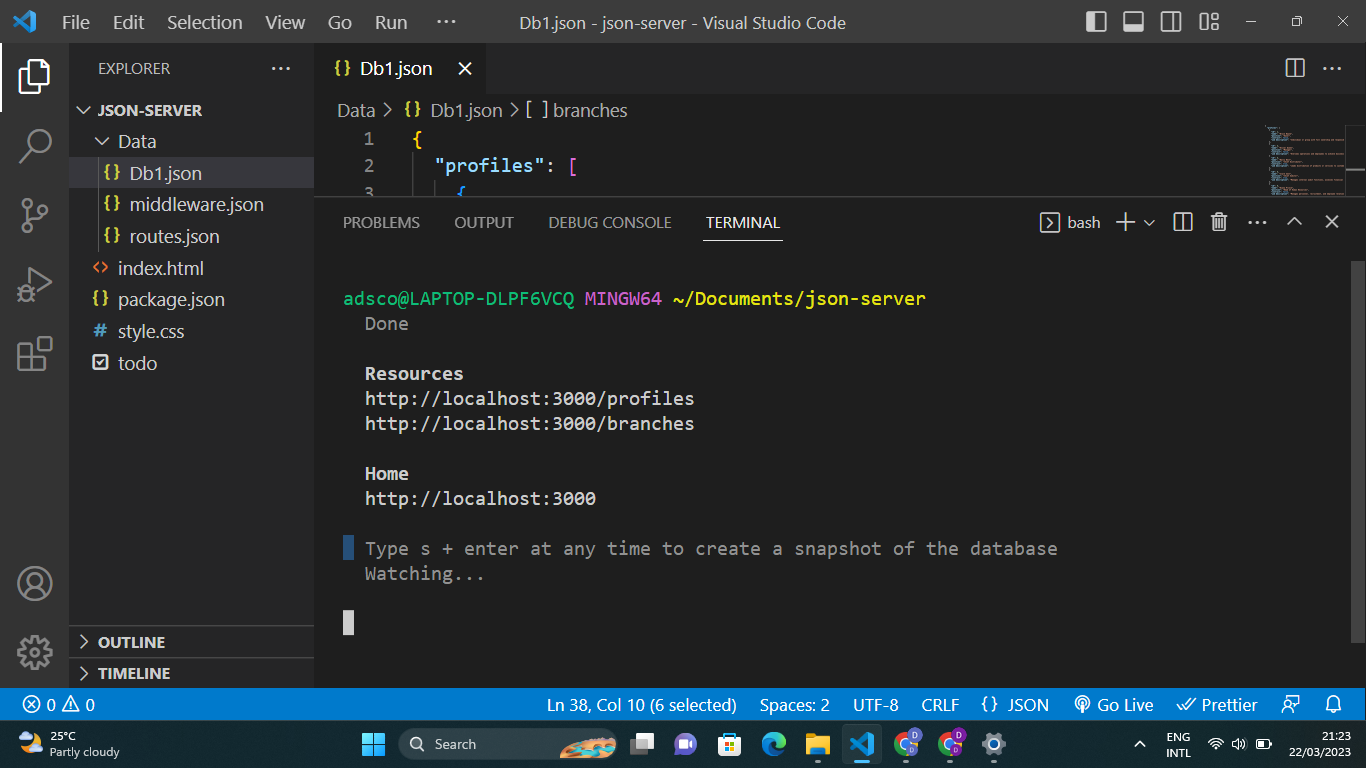The image size is (1366, 768).
Task: Toggle panel layout button
Action: [1133, 22]
